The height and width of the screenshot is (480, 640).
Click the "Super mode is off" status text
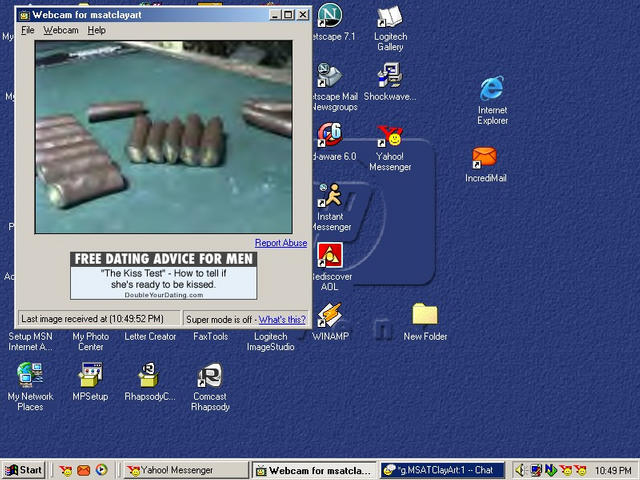(x=219, y=320)
